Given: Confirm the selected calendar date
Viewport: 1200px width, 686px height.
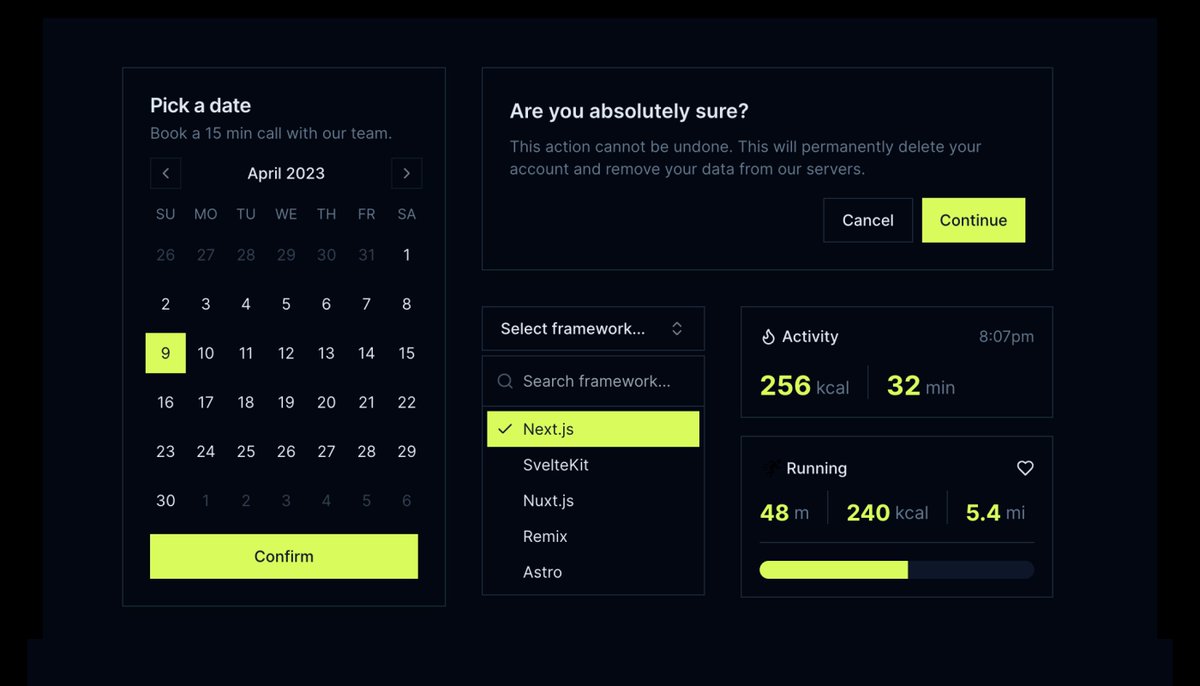Looking at the screenshot, I should pyautogui.click(x=284, y=556).
